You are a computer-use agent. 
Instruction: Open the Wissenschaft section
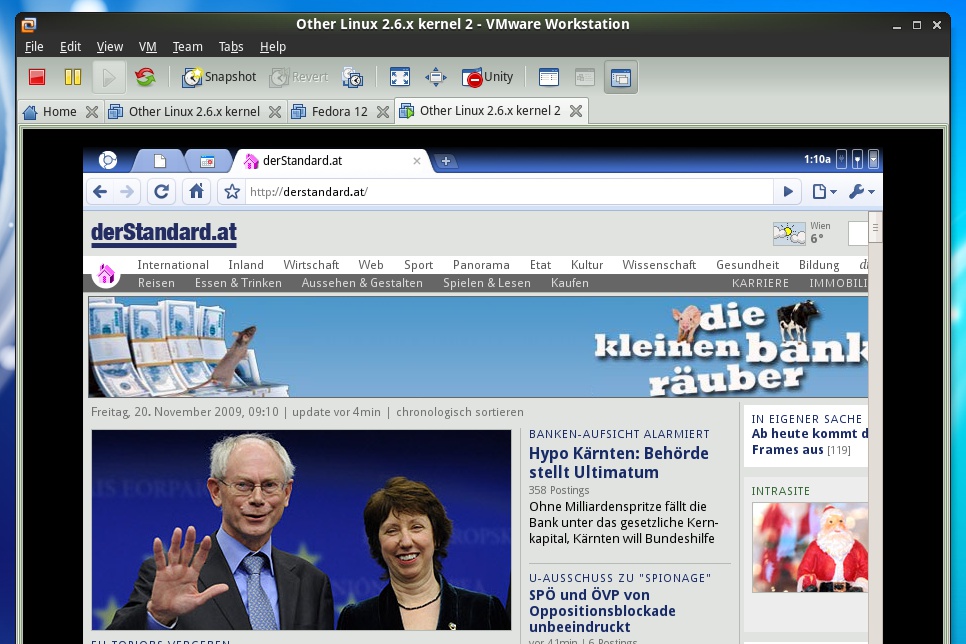point(659,265)
